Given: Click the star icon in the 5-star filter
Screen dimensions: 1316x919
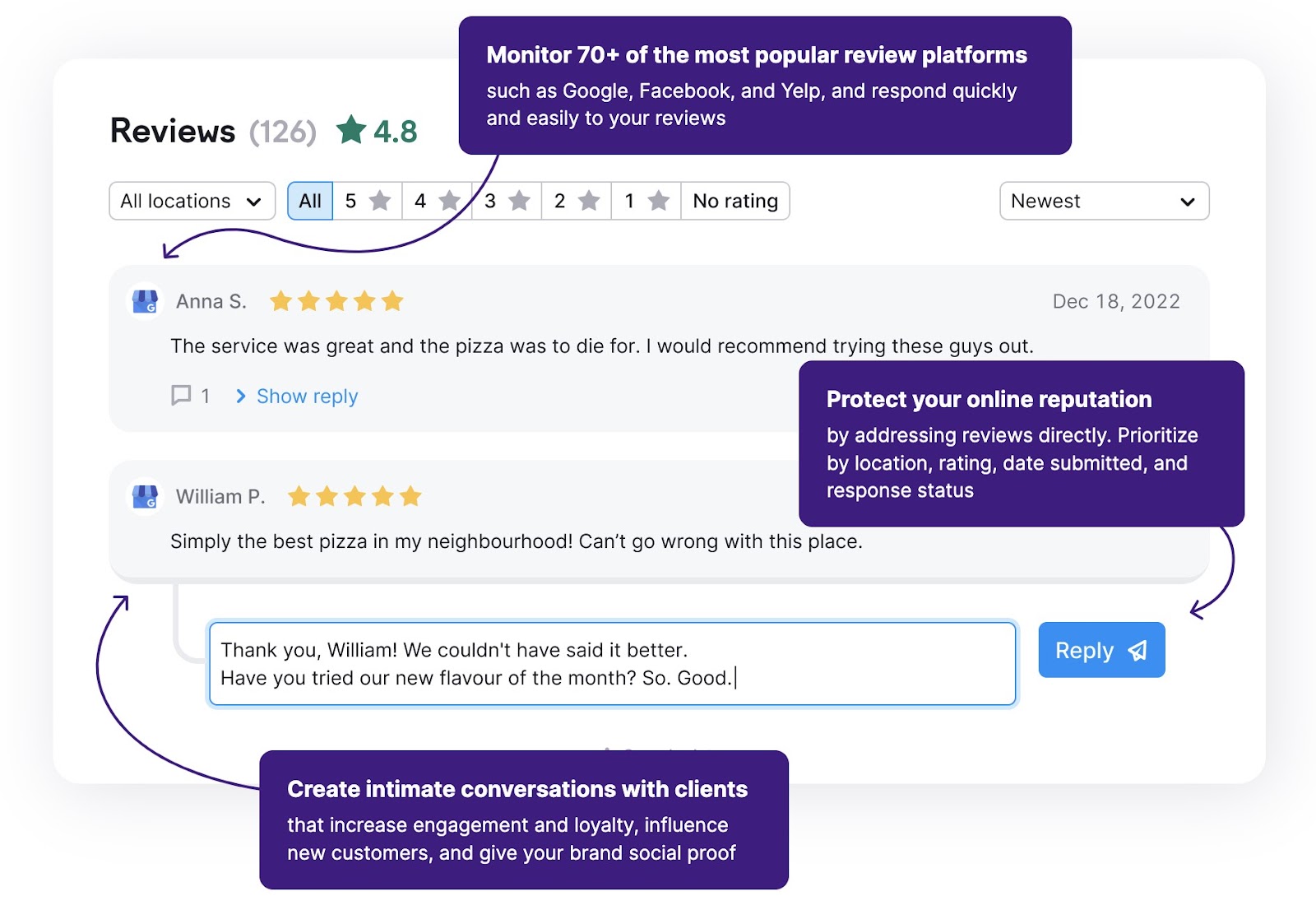Looking at the screenshot, I should click(x=379, y=200).
